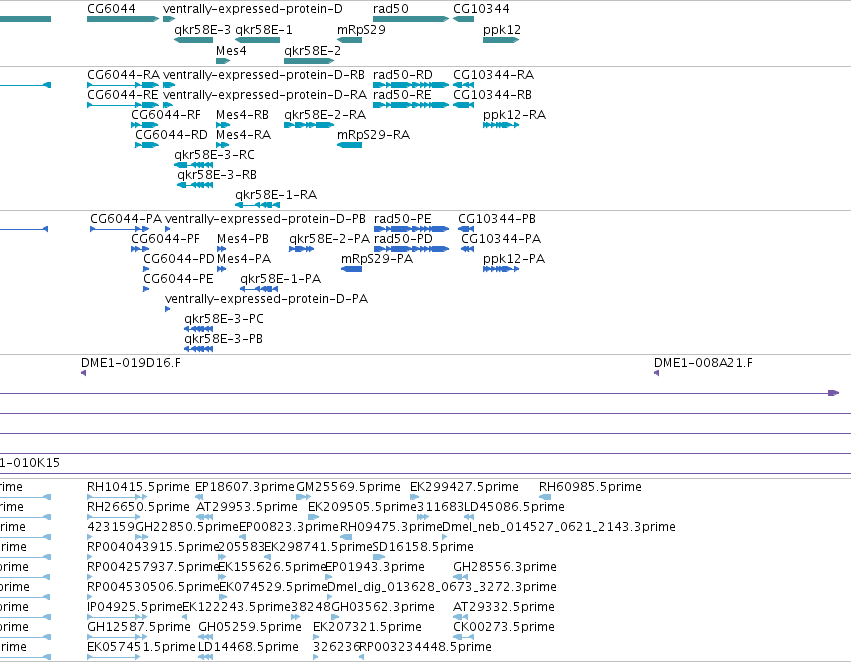Click the qkr58E-3-PB protein glyph
The height and width of the screenshot is (662, 851).
point(198,349)
